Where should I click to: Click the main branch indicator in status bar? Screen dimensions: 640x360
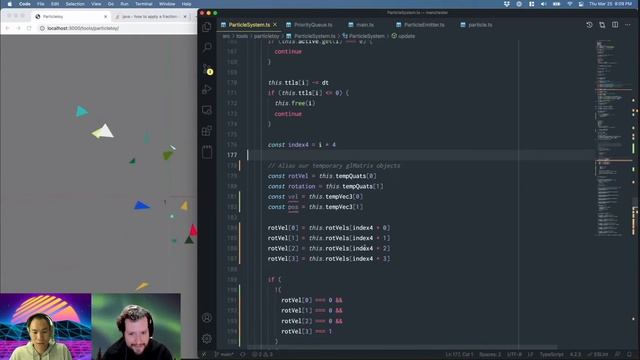pyautogui.click(x=224, y=354)
